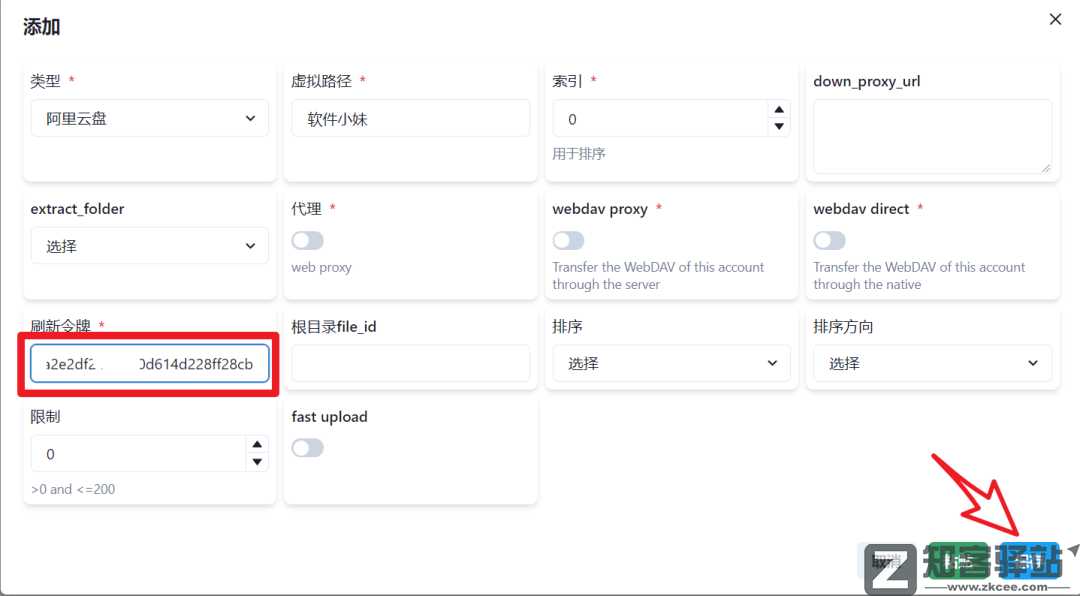Enable the fast upload toggle
This screenshot has height=596, width=1080.
308,448
